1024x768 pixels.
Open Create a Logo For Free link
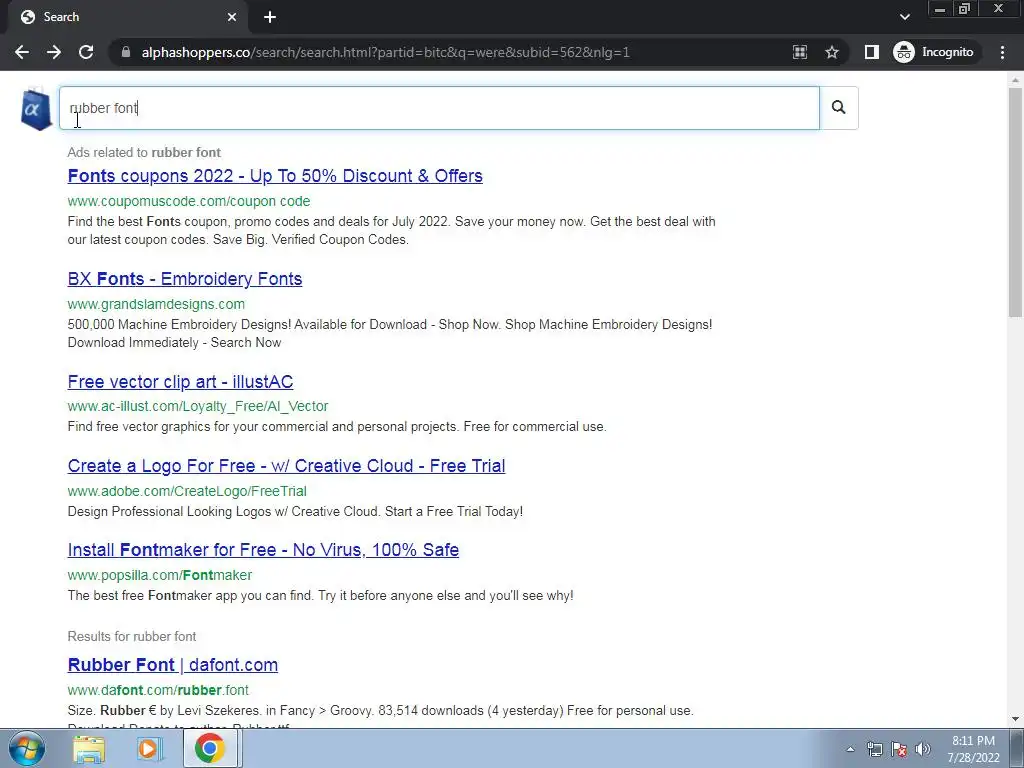click(286, 466)
